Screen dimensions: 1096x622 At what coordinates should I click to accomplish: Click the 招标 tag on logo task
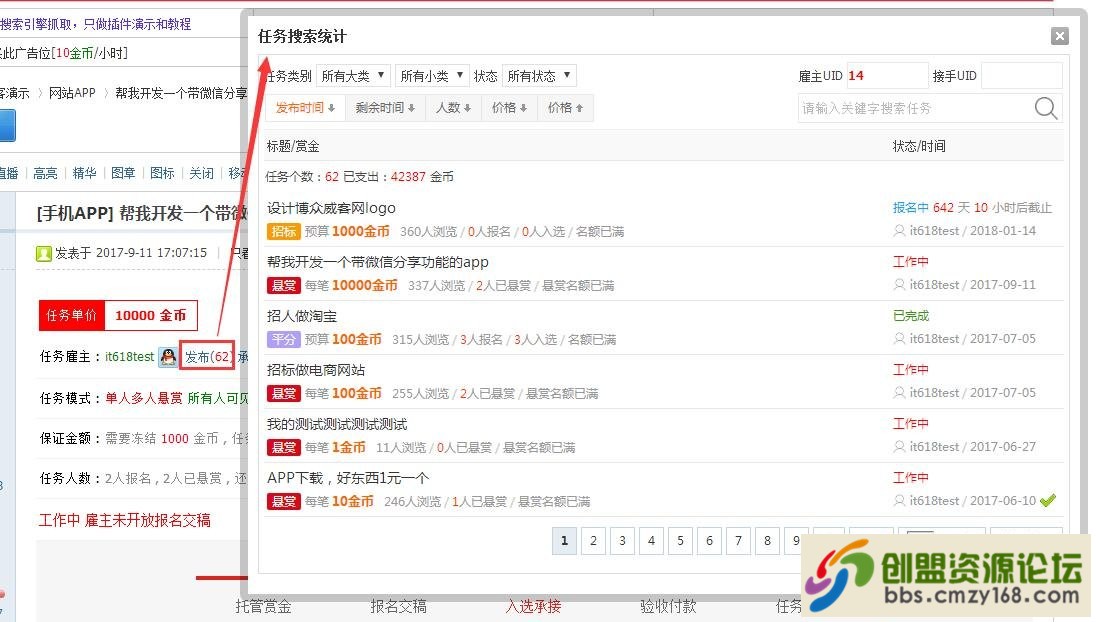[x=283, y=231]
